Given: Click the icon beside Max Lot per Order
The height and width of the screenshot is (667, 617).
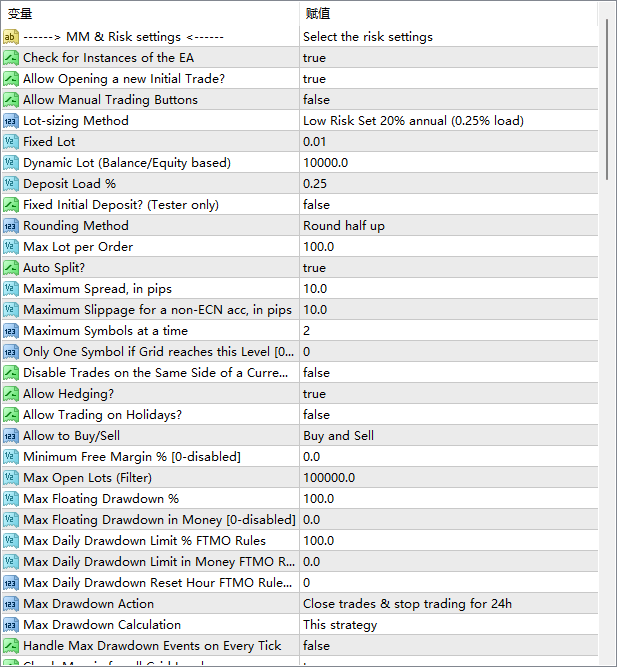Looking at the screenshot, I should click(x=11, y=247).
